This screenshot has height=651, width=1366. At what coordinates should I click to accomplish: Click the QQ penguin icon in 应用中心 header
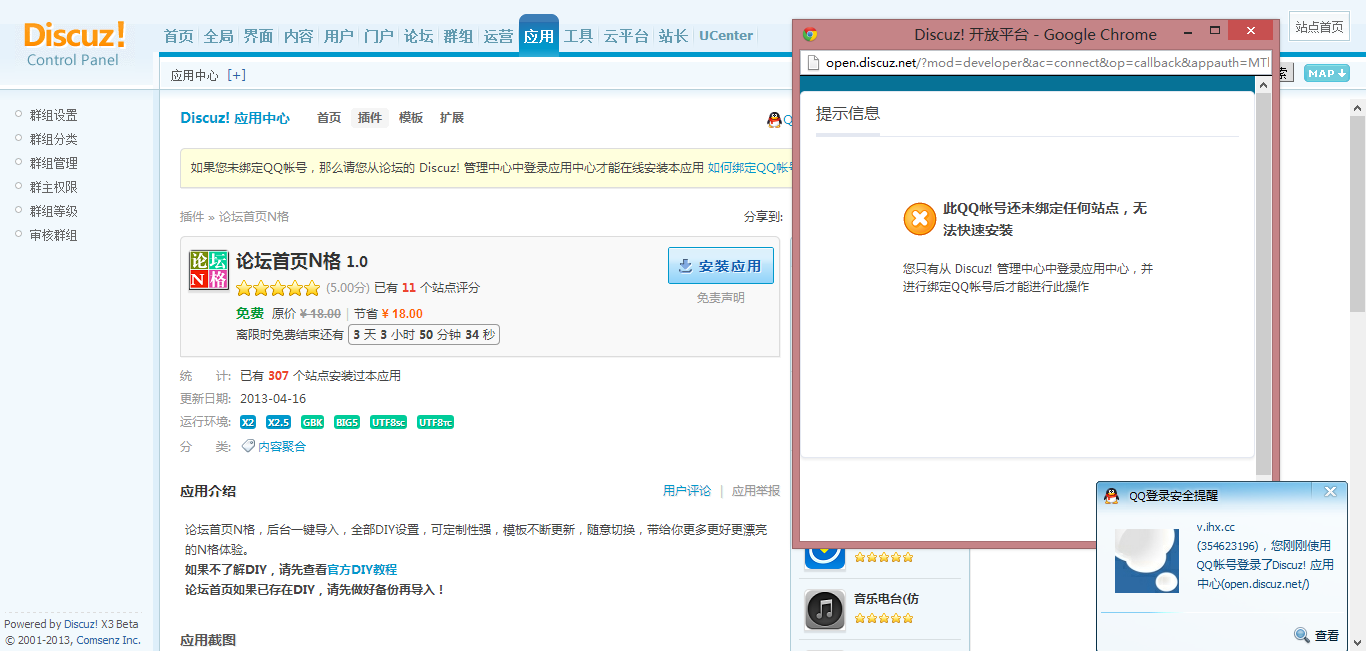pyautogui.click(x=774, y=120)
